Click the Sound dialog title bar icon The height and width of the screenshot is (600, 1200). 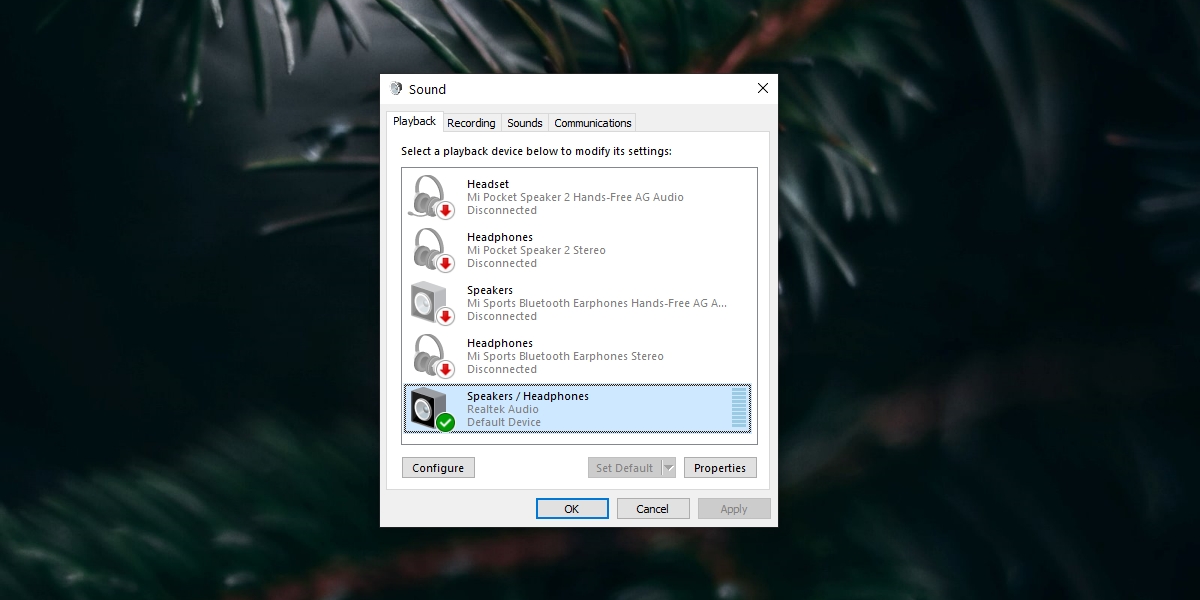pos(398,88)
